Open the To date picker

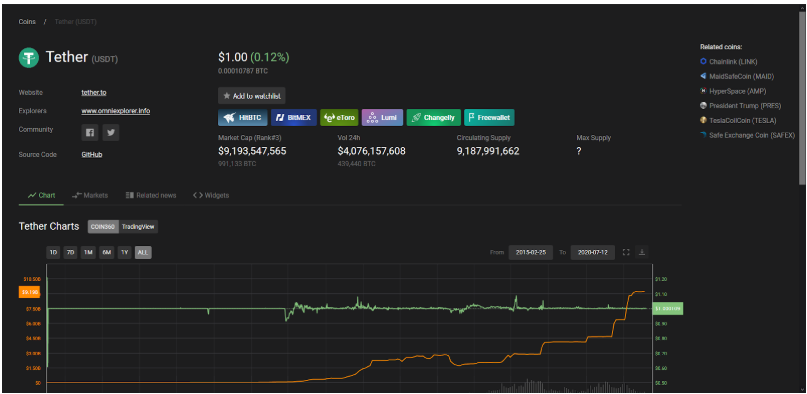coord(592,253)
